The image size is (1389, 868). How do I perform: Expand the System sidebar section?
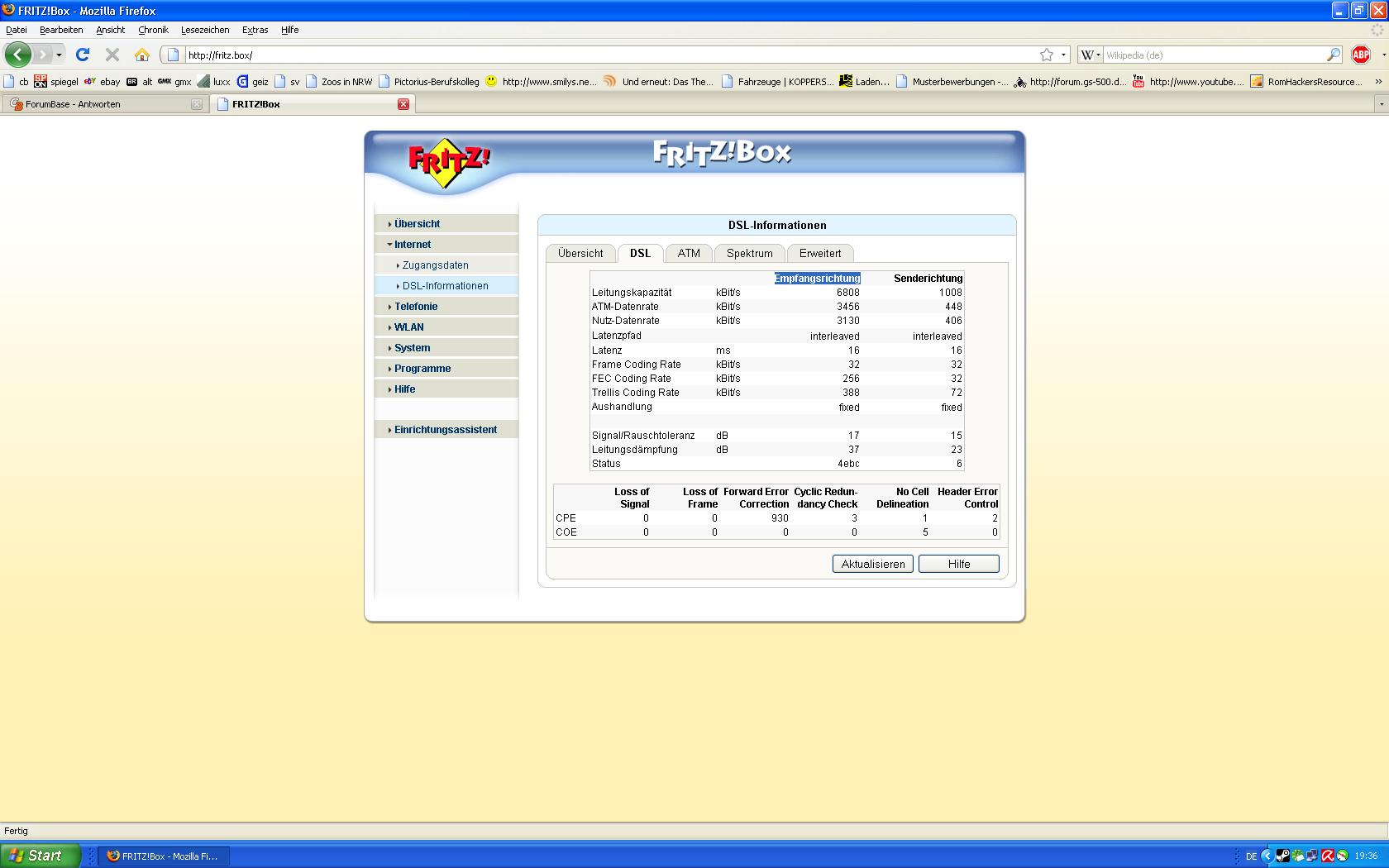[446, 348]
